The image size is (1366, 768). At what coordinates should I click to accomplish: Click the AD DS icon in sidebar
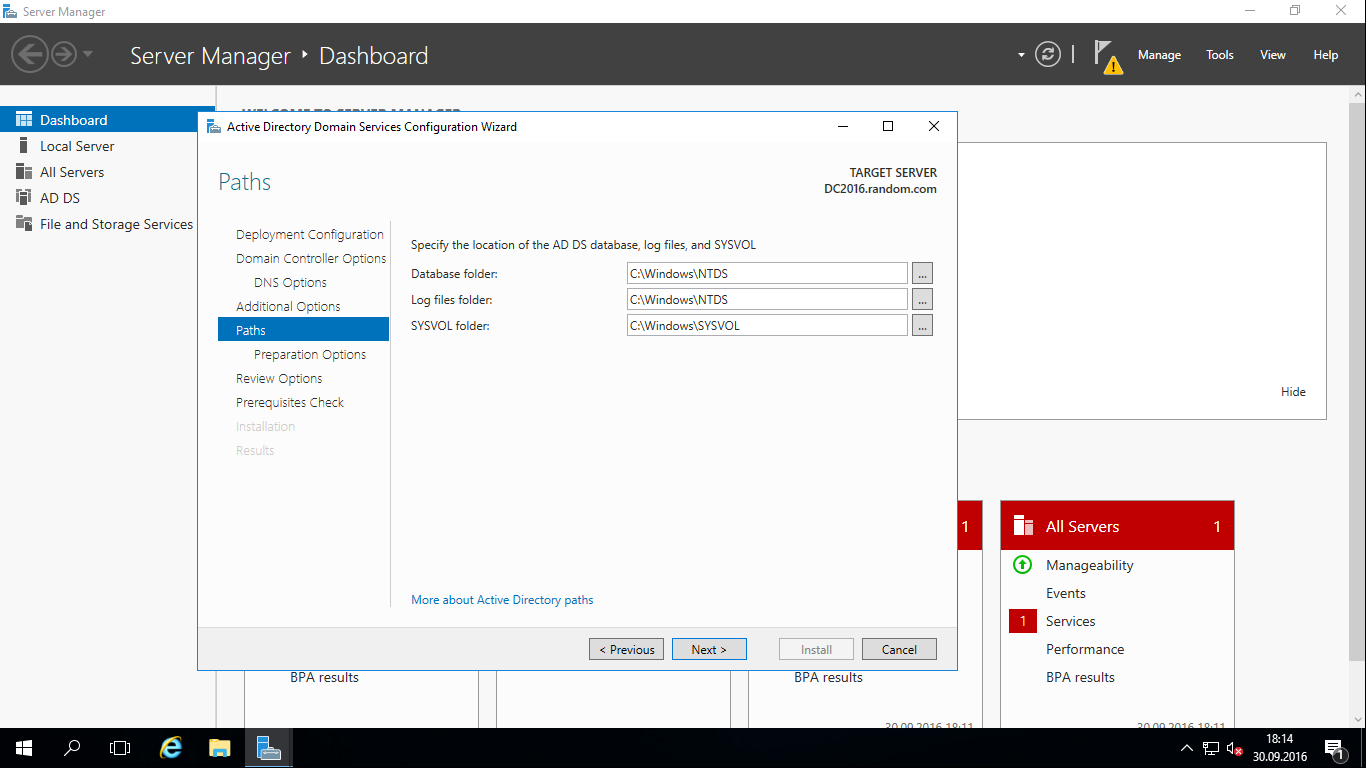(24, 198)
